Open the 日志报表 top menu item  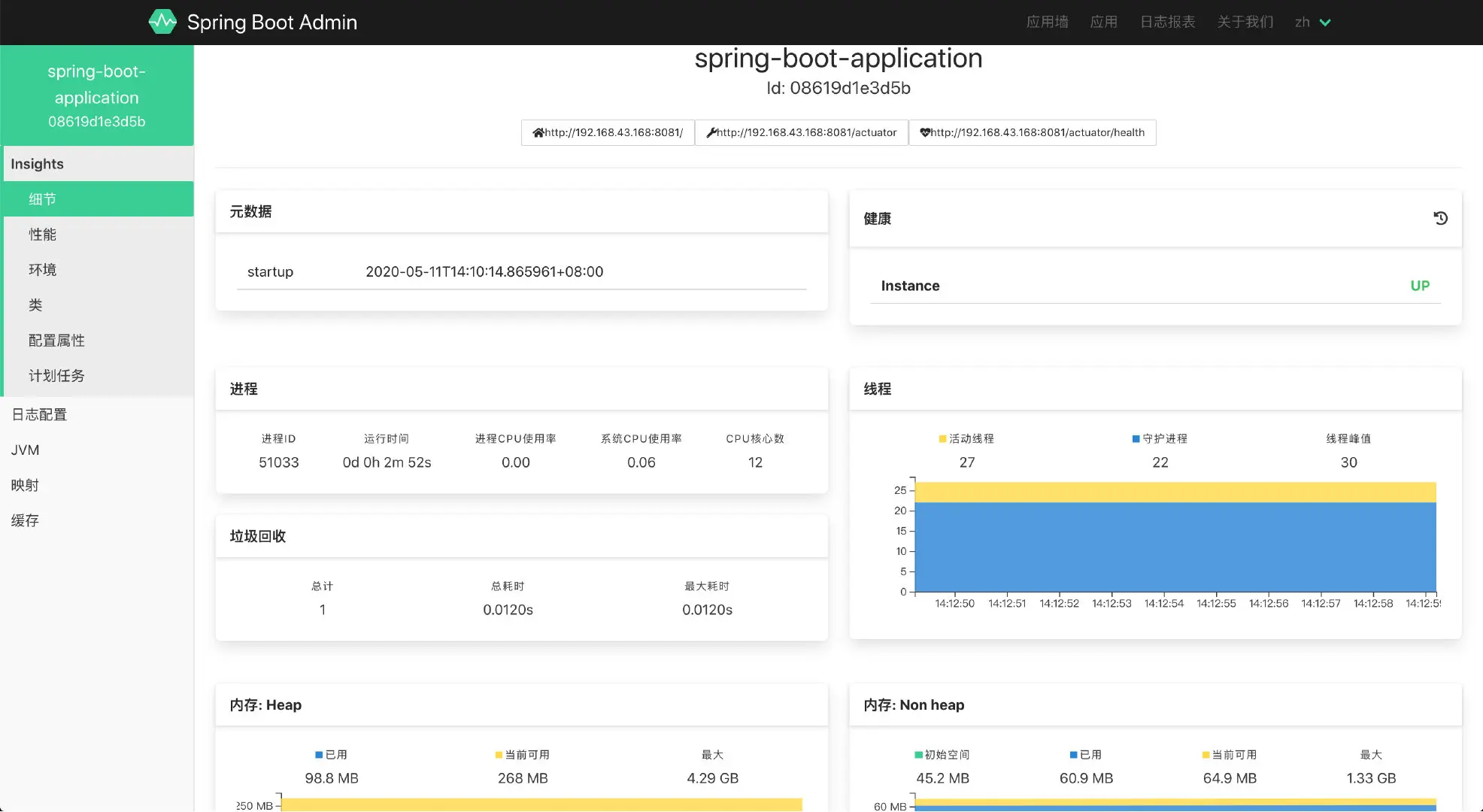click(1167, 23)
